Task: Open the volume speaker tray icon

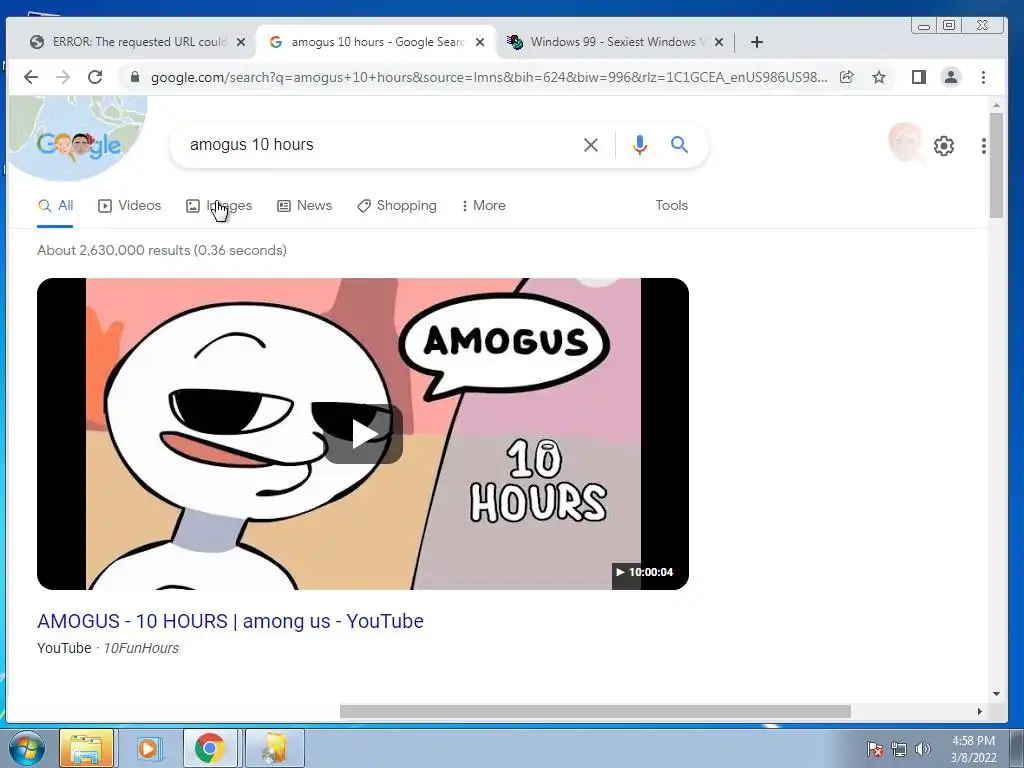Action: pos(922,749)
